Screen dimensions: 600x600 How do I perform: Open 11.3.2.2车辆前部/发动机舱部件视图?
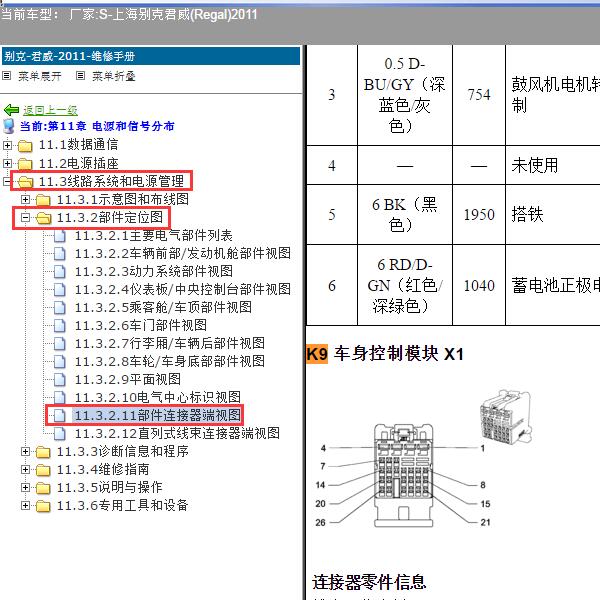click(183, 253)
